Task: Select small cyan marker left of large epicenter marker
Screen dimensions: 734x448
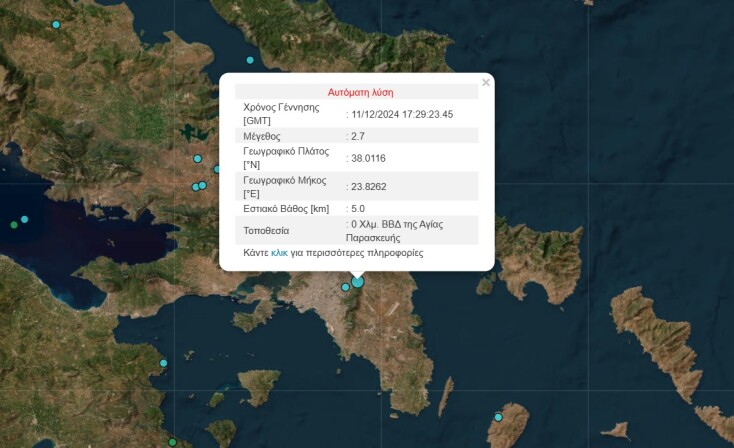Action: (345, 287)
